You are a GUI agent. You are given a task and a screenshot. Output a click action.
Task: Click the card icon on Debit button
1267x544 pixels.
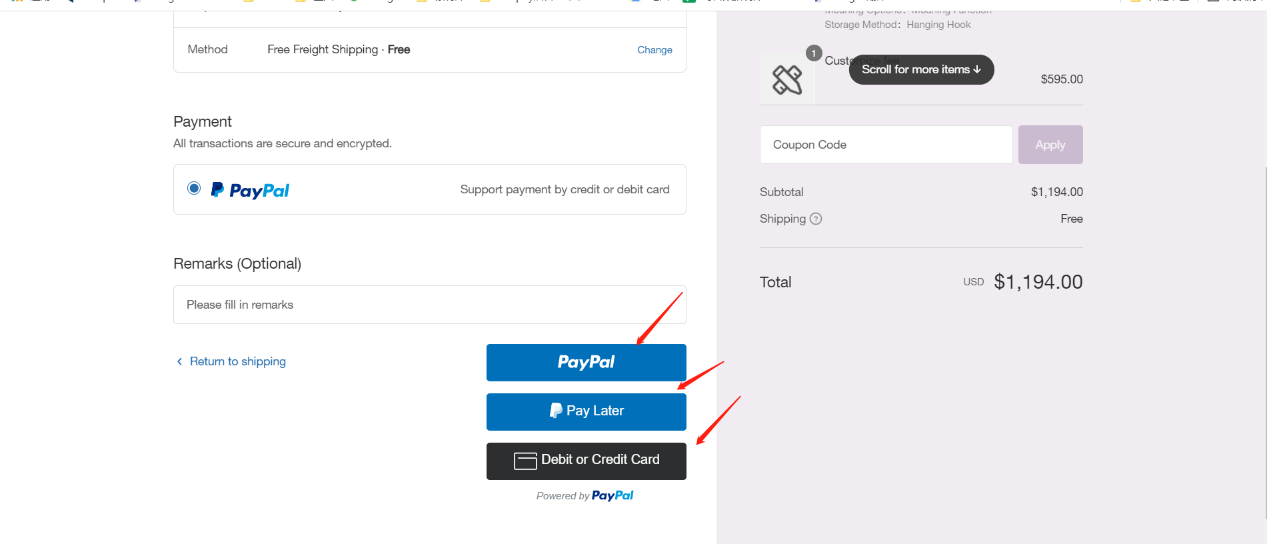click(x=525, y=461)
